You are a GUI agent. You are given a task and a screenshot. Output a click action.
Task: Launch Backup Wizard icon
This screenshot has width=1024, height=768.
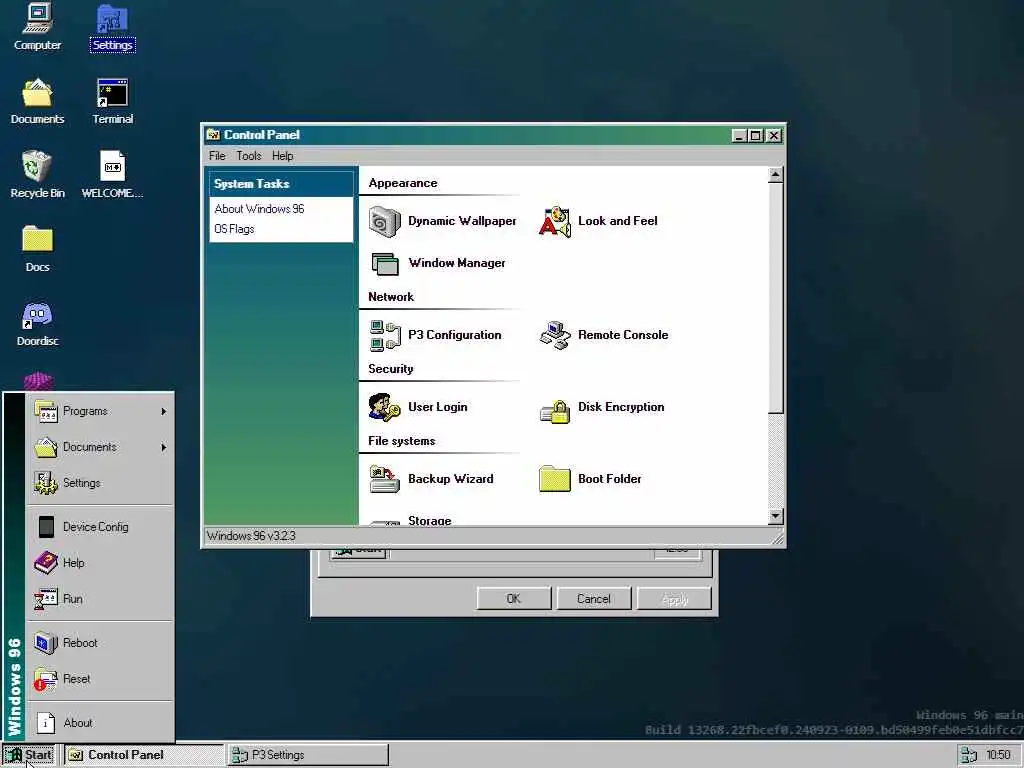tap(385, 479)
